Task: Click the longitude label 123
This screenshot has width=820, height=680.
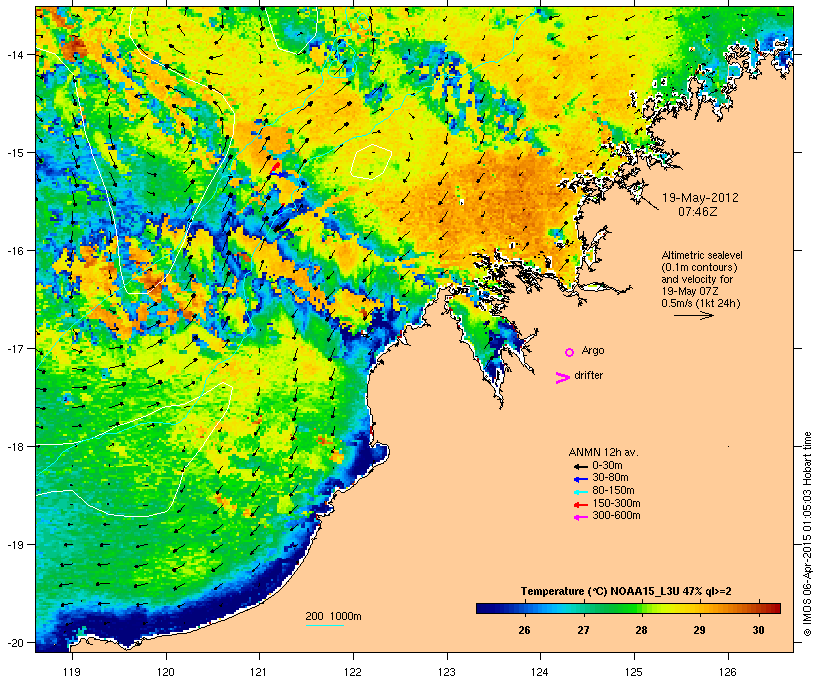Action: click(x=447, y=672)
